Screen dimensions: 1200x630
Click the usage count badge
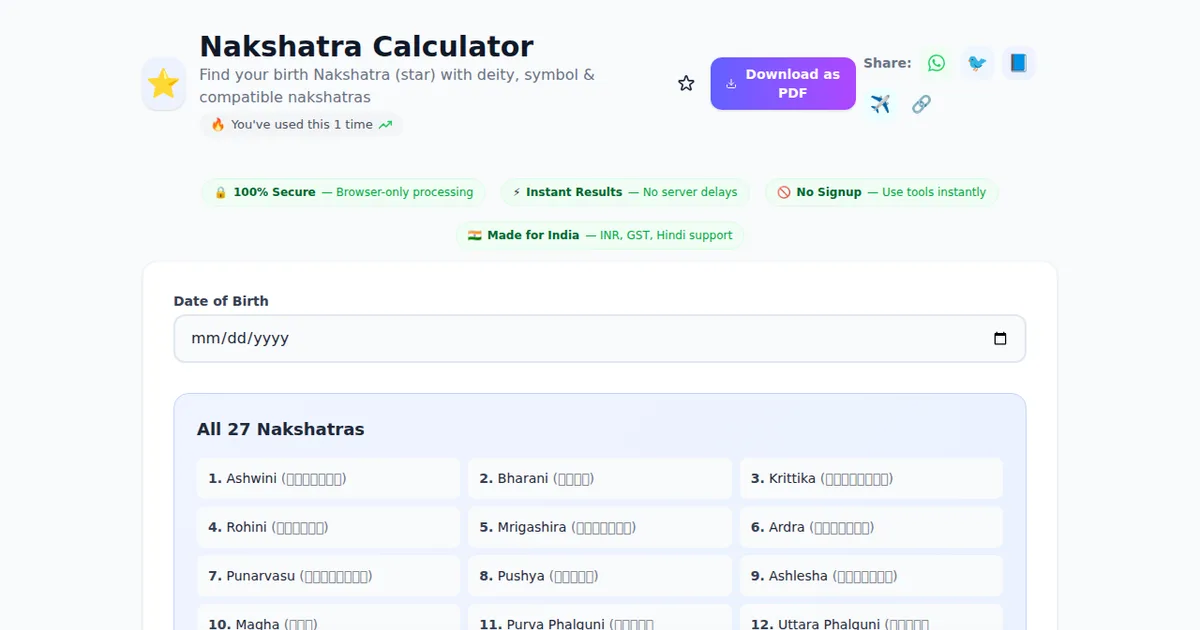click(301, 125)
